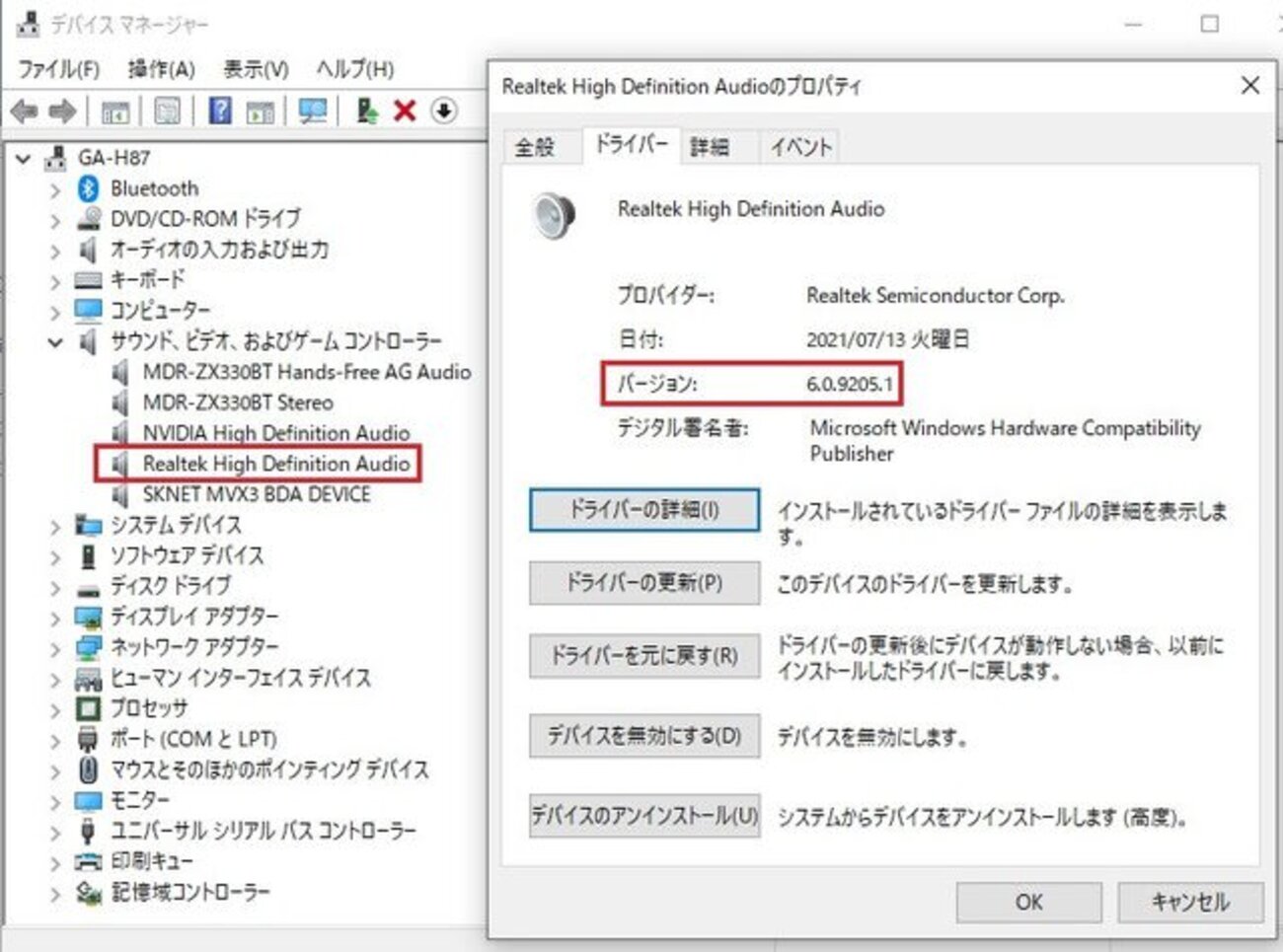1283x952 pixels.
Task: Maximize the デバイス マネージャー window
Action: click(1209, 24)
